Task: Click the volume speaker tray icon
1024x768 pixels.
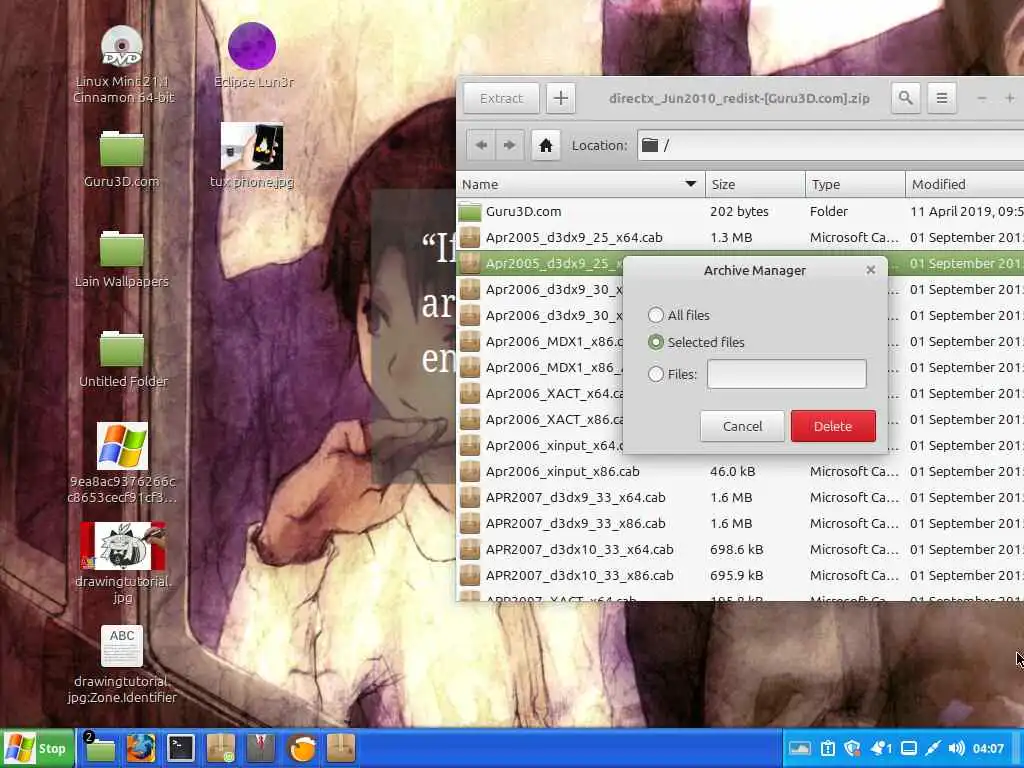Action: [x=957, y=748]
